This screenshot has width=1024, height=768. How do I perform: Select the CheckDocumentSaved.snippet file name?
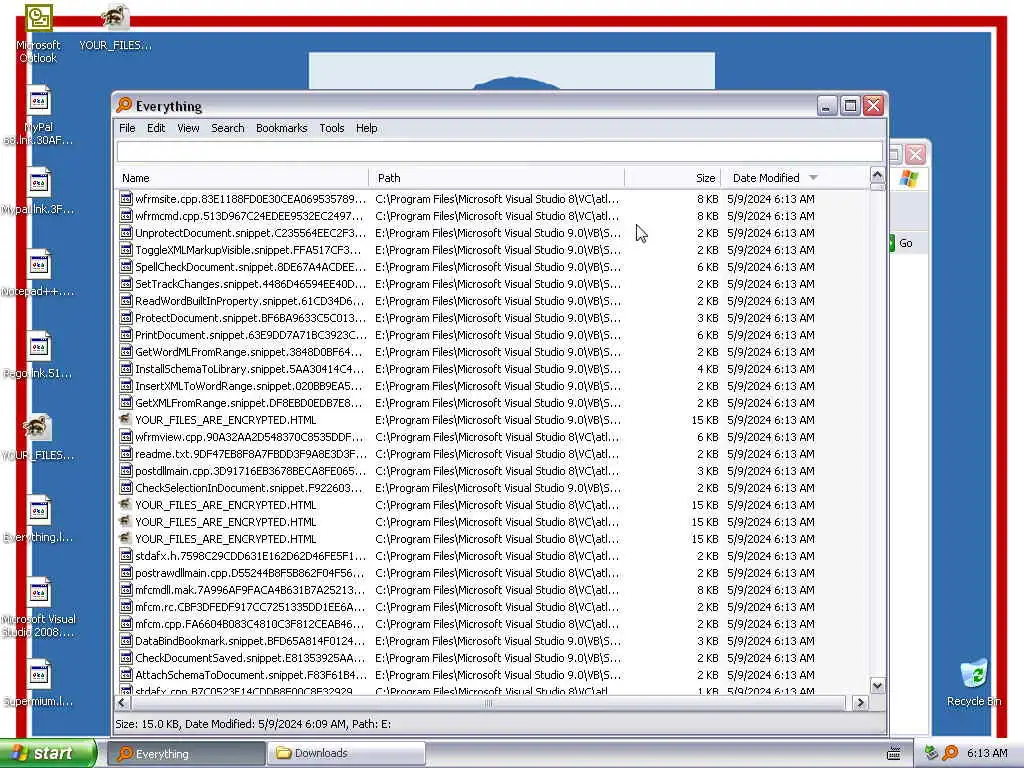pos(250,658)
